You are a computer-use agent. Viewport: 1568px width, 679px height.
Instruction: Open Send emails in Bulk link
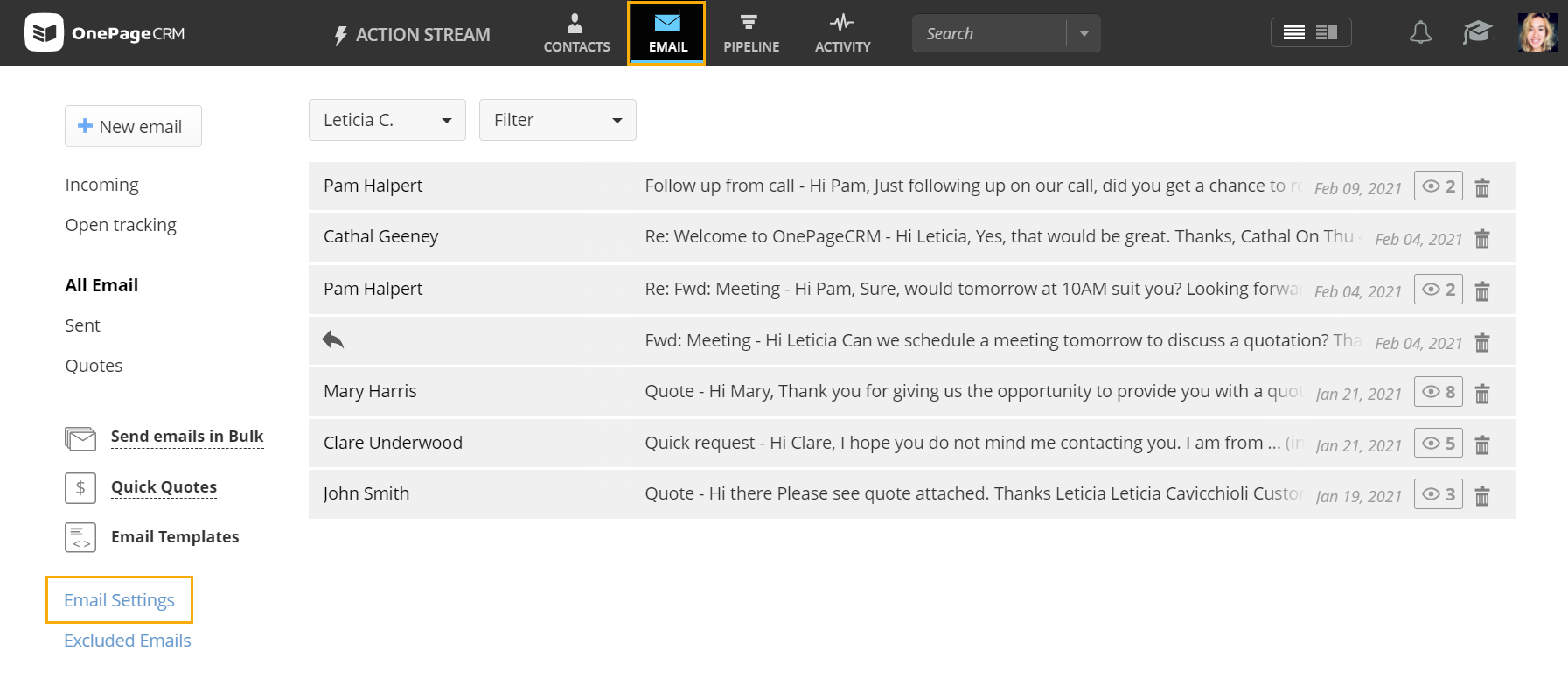tap(187, 436)
